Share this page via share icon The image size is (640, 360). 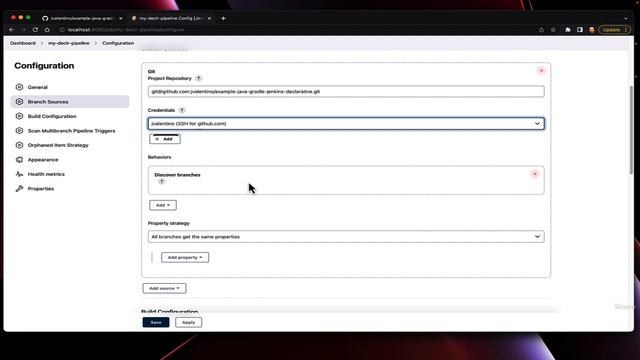(x=541, y=30)
